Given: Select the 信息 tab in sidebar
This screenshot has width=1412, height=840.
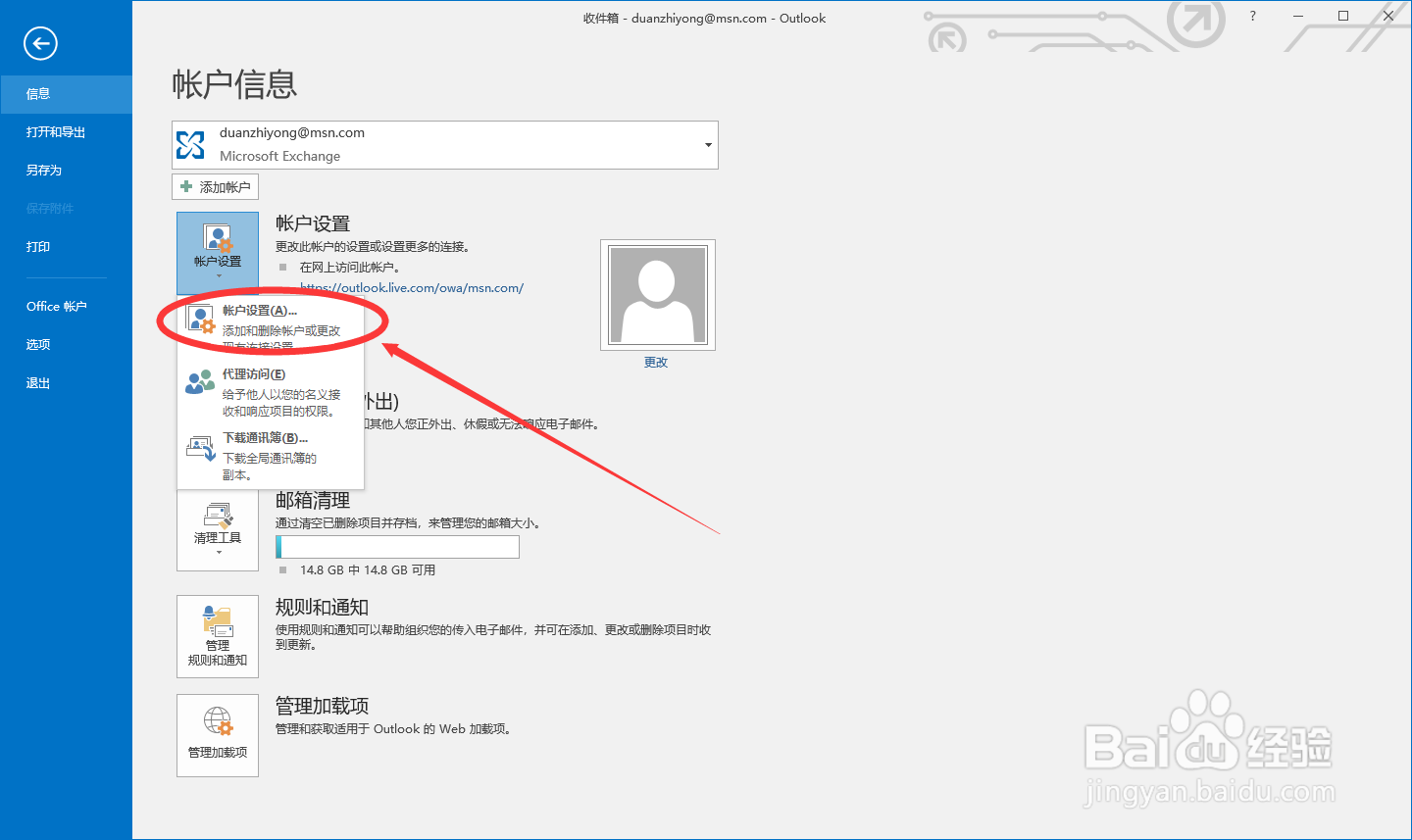Looking at the screenshot, I should pyautogui.click(x=66, y=94).
